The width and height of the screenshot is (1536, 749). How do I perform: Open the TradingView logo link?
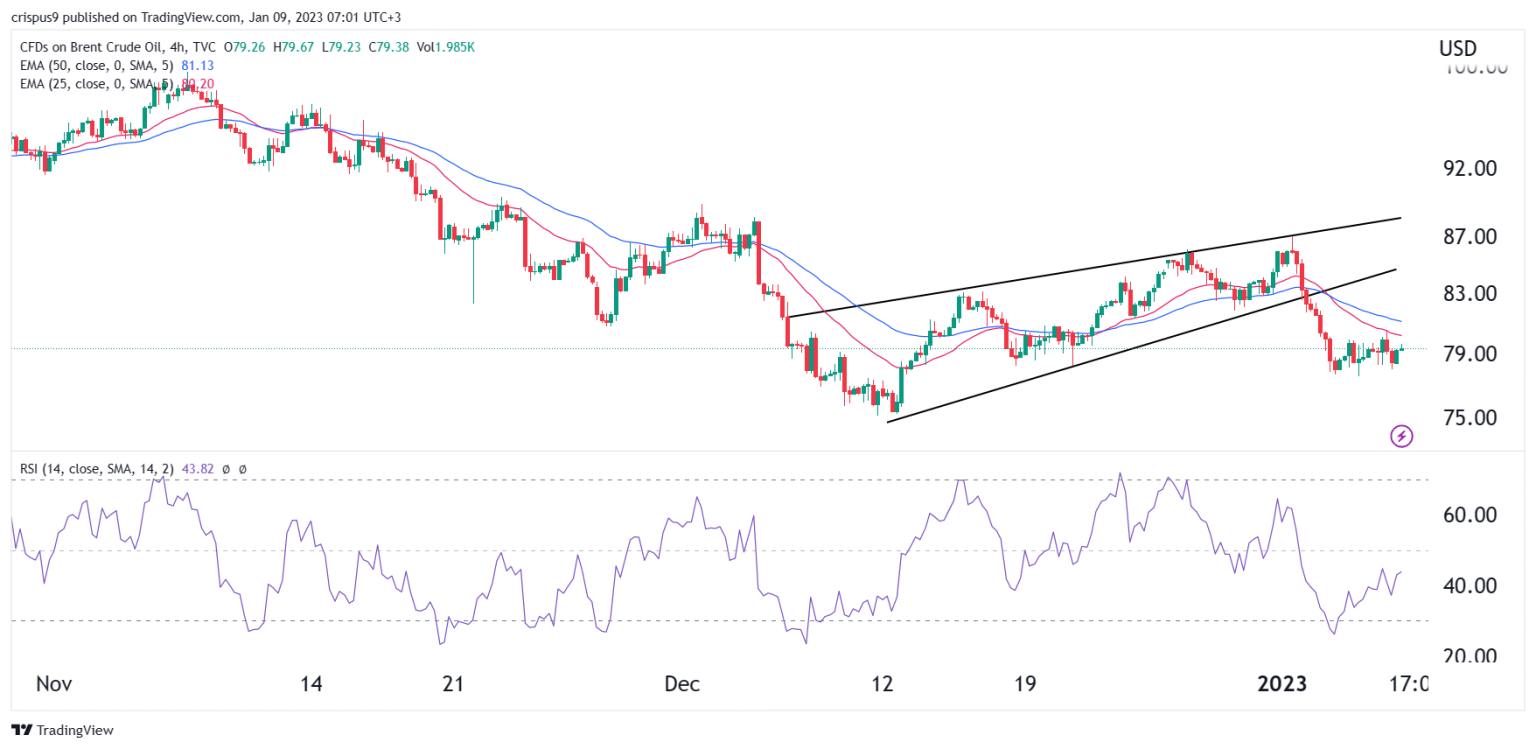62,730
